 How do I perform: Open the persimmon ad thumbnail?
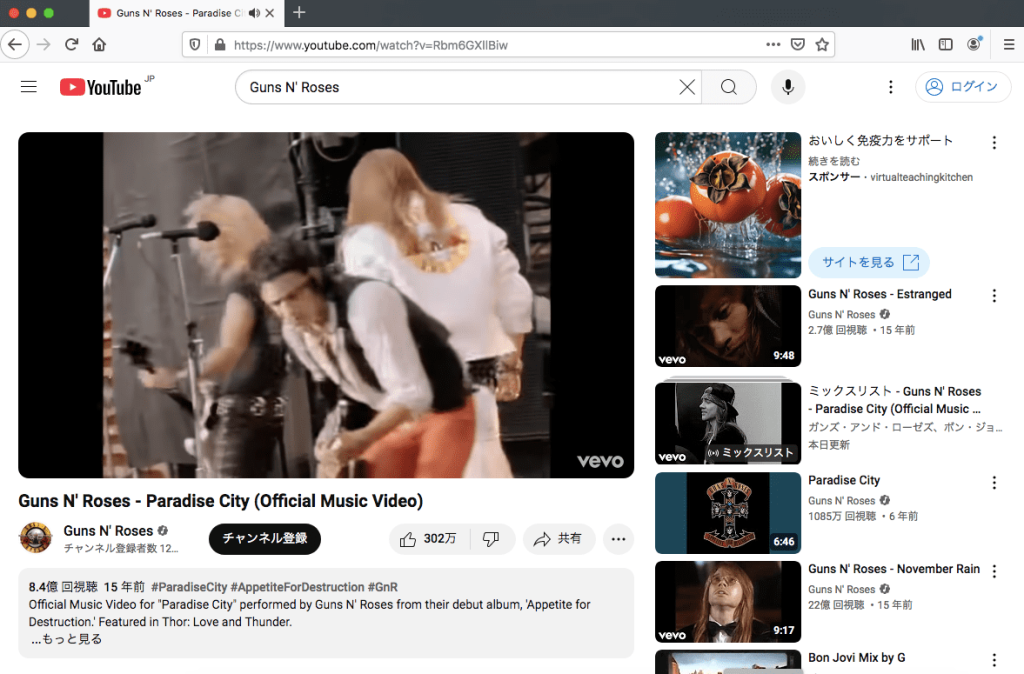click(728, 205)
